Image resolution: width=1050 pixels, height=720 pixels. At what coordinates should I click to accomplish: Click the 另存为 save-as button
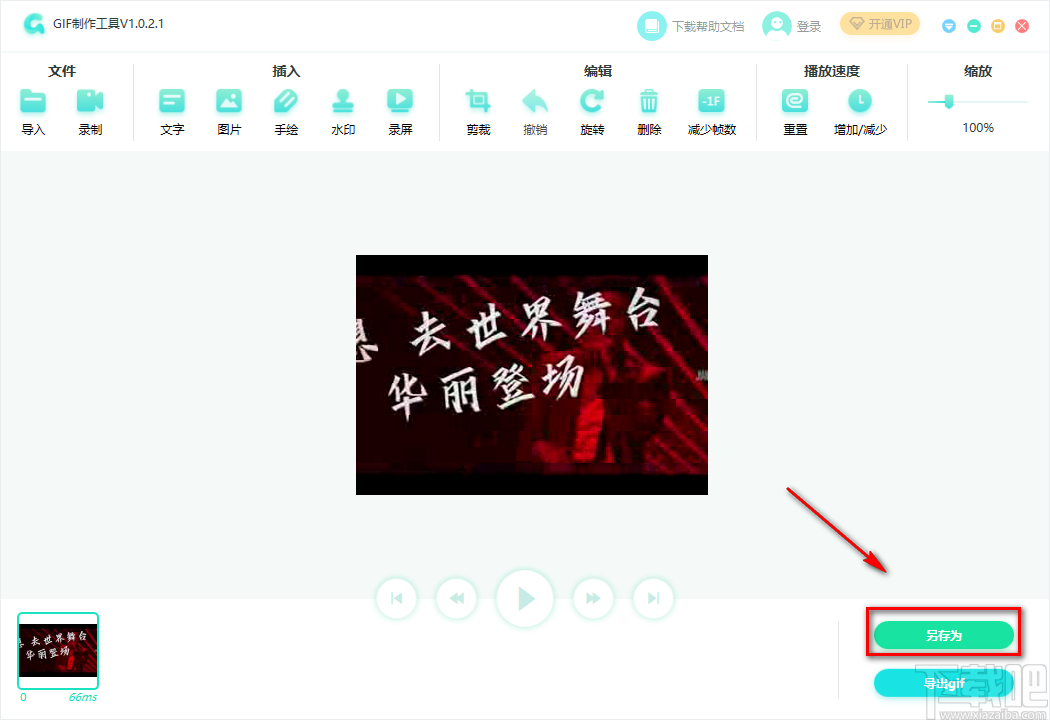pos(943,634)
